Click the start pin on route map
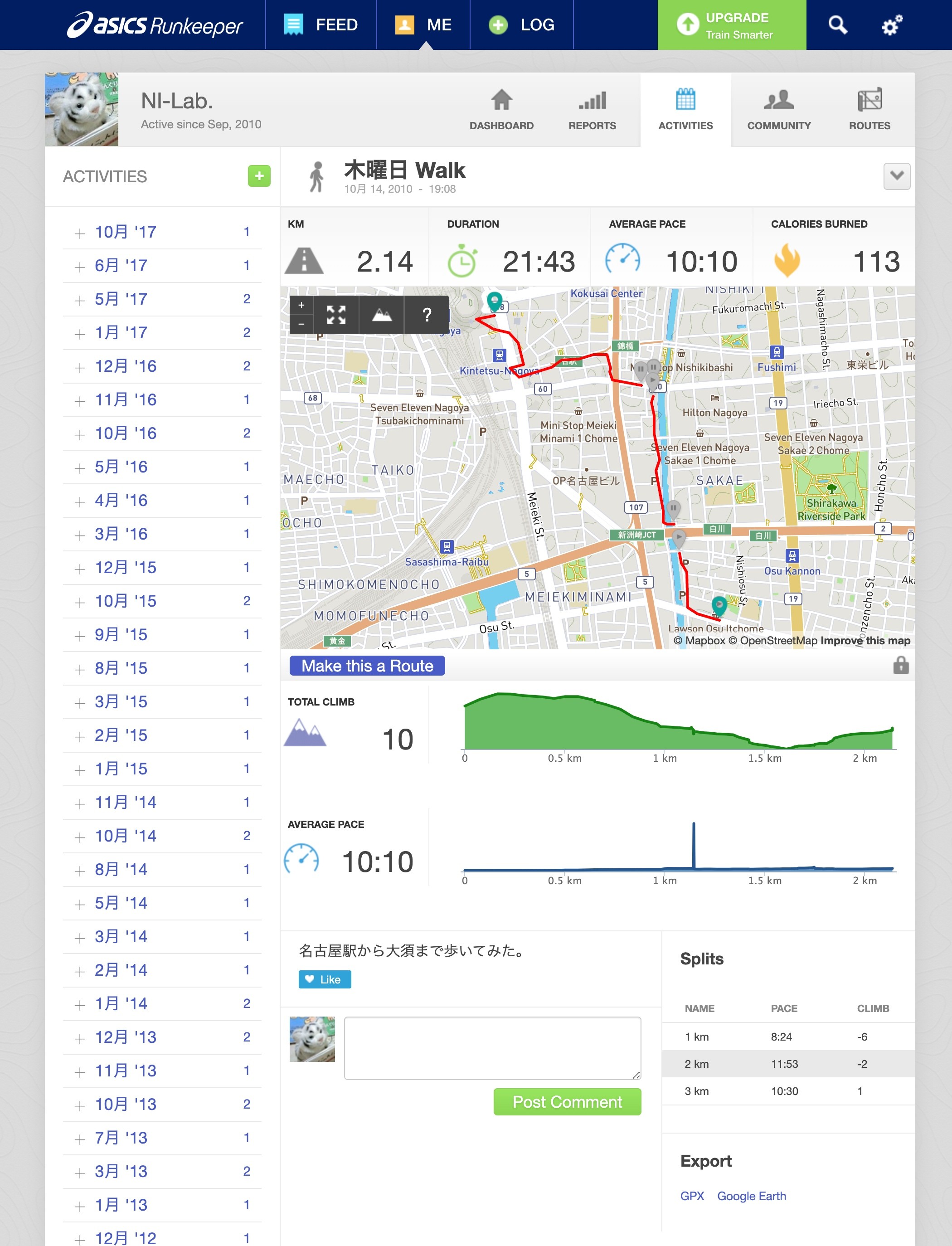This screenshot has width=952, height=1246. coord(495,302)
